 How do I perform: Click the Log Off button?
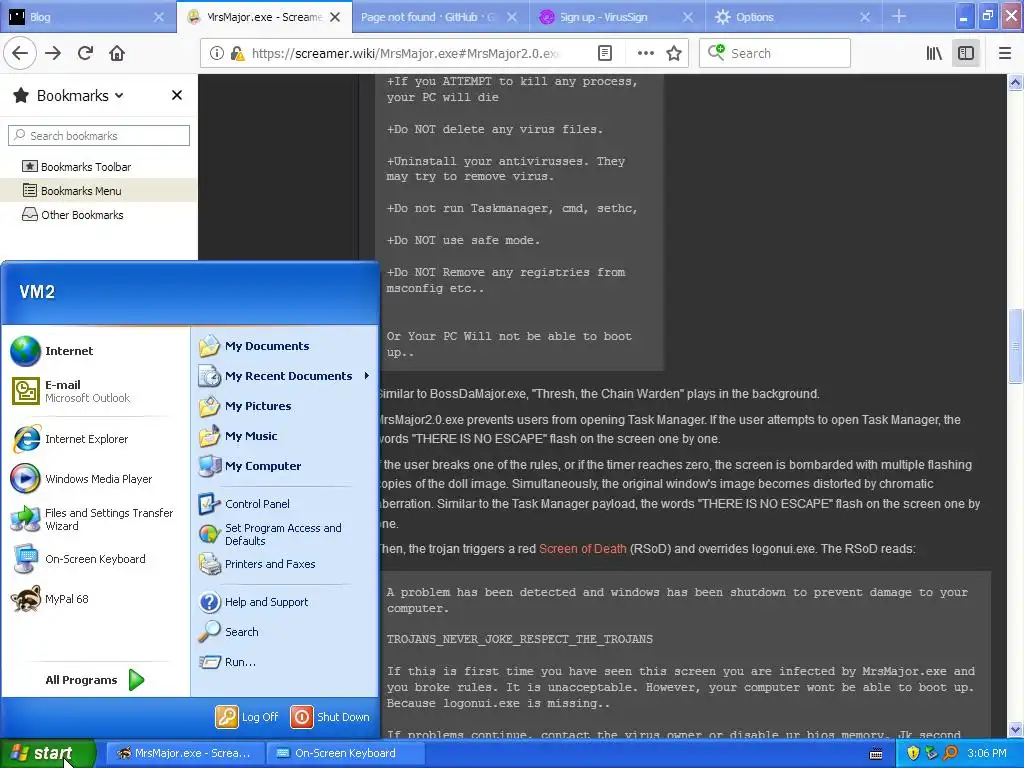248,716
